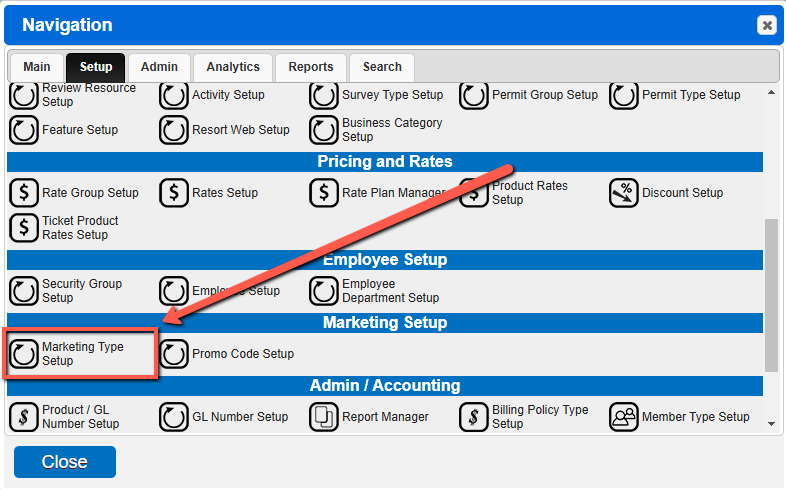
Task: Open the Report Manager icon
Action: 324,417
